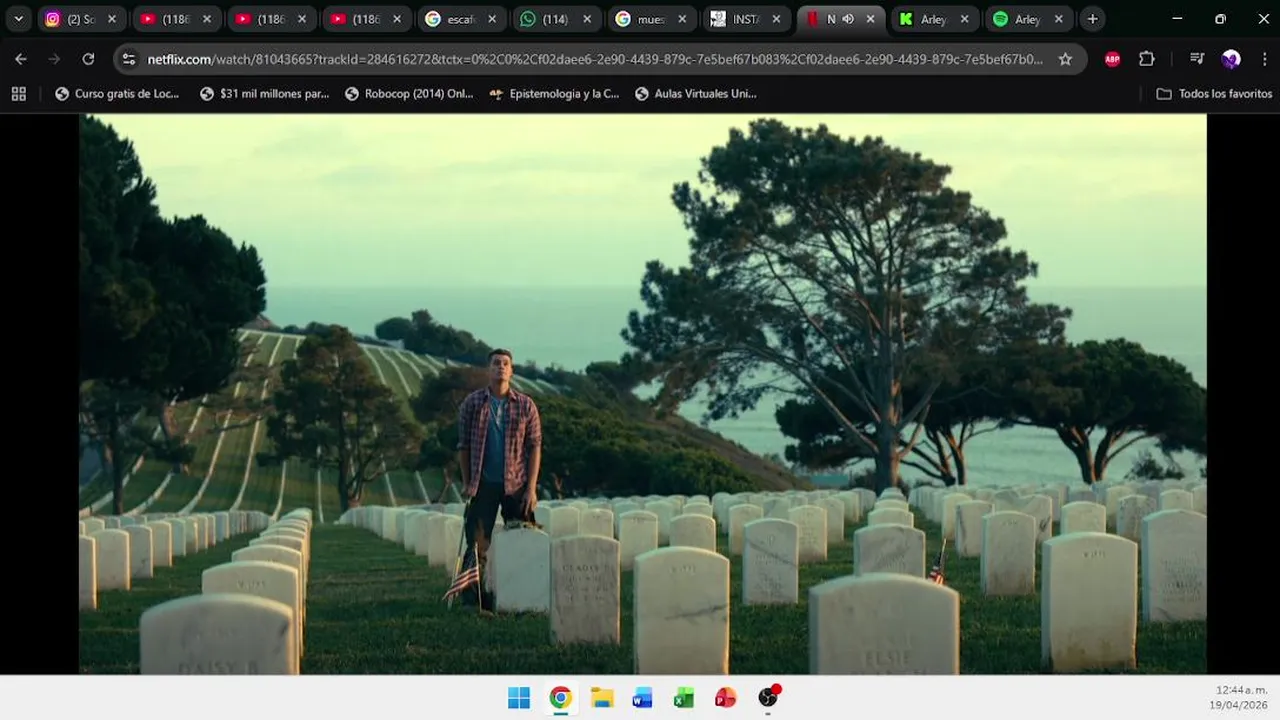The image size is (1280, 720).
Task: Bookmark this page with the star
Action: (1065, 59)
